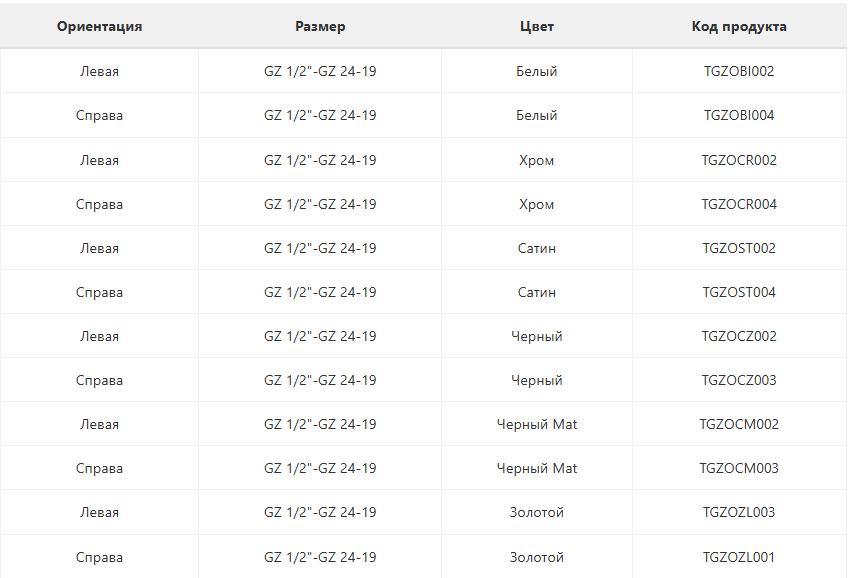Viewport: 866px width, 578px height.
Task: Click Золотой color cell in TGZOZL001 row
Action: [x=537, y=557]
